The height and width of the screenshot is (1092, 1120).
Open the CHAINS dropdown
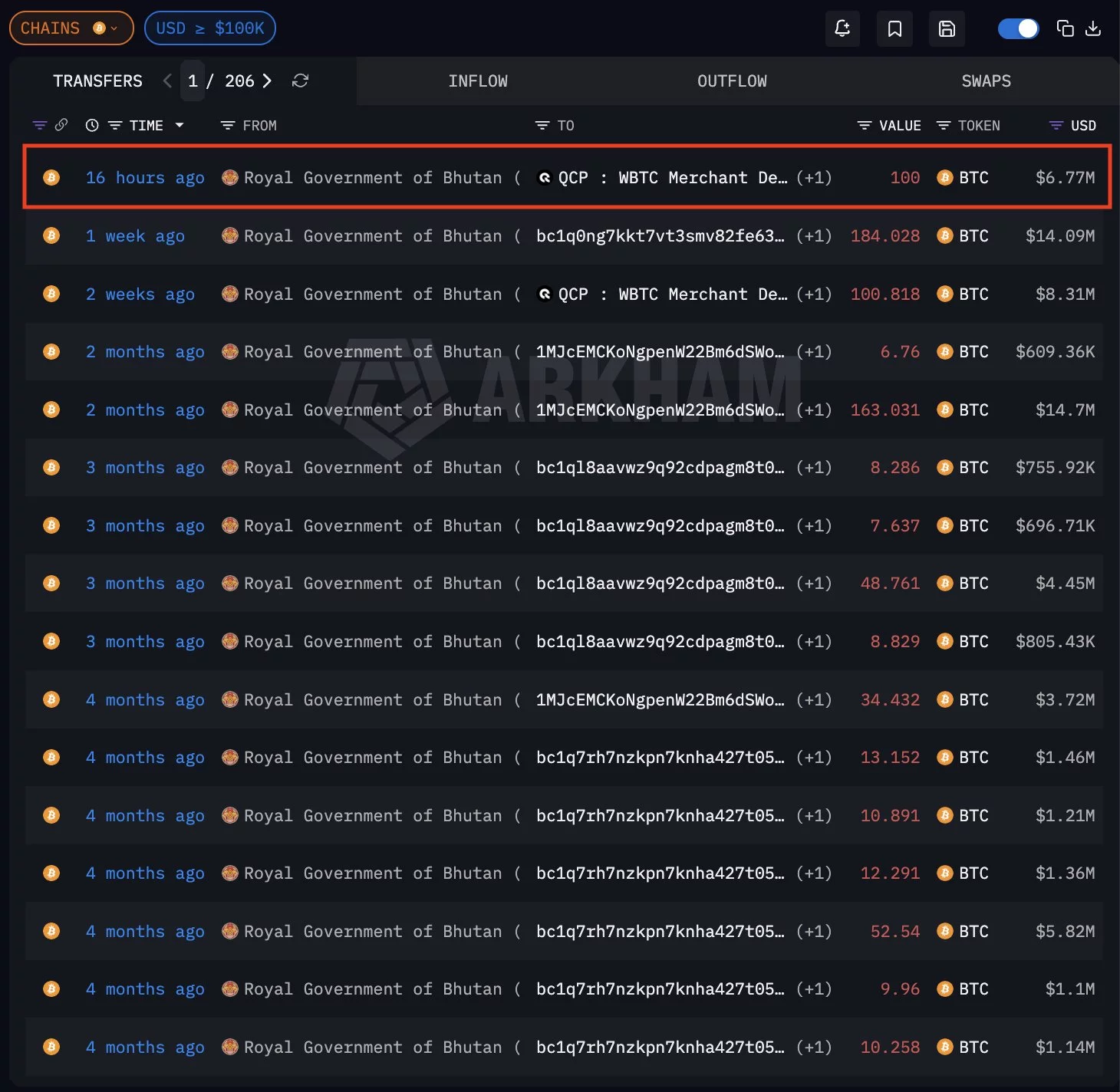click(71, 28)
